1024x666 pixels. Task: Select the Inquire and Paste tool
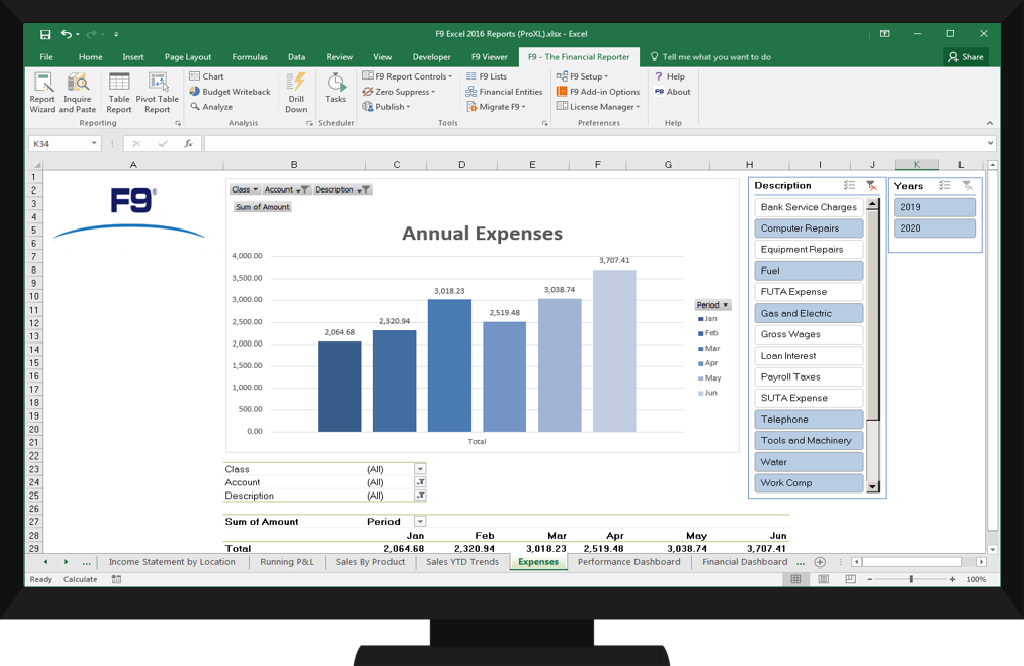pos(78,92)
